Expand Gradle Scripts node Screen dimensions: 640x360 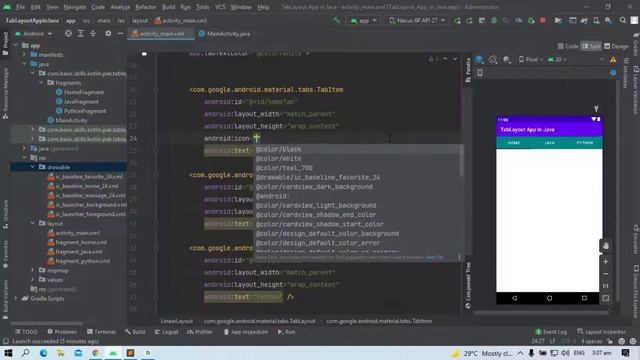16,298
